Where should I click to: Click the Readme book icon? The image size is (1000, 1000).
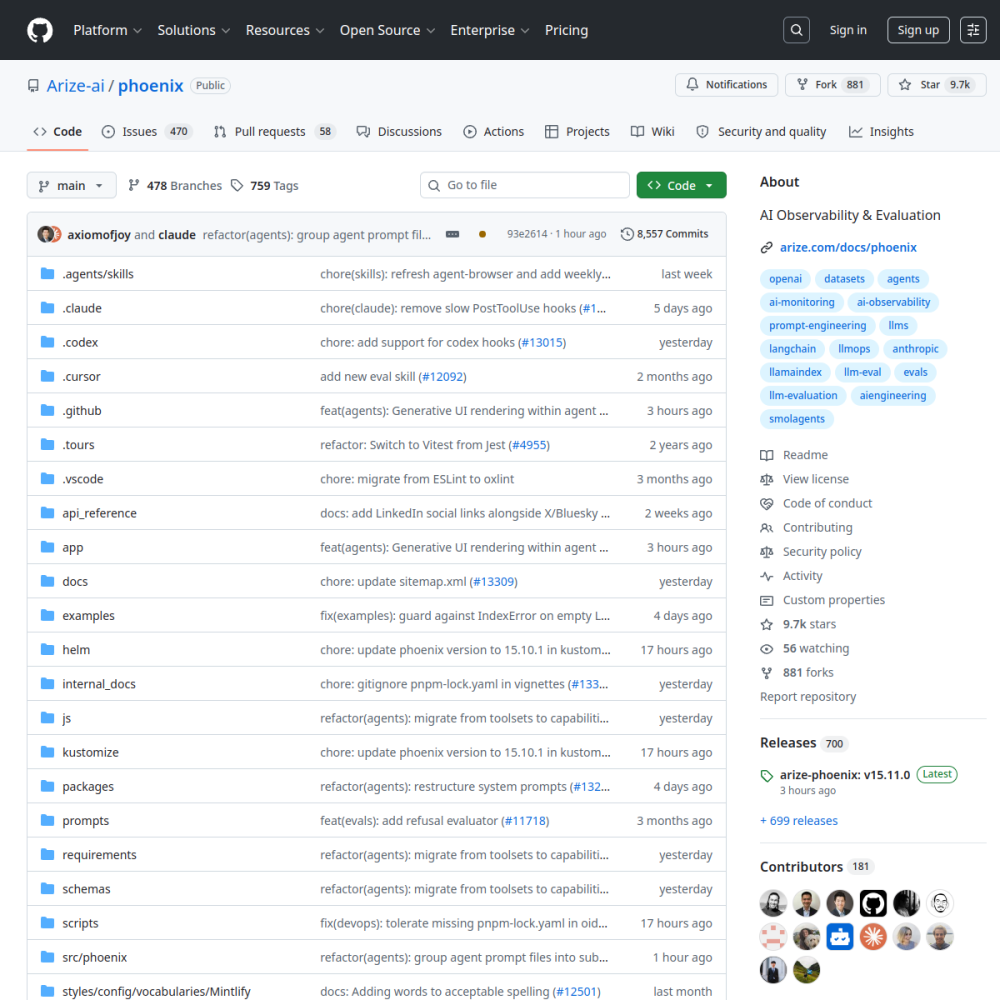pyautogui.click(x=767, y=455)
